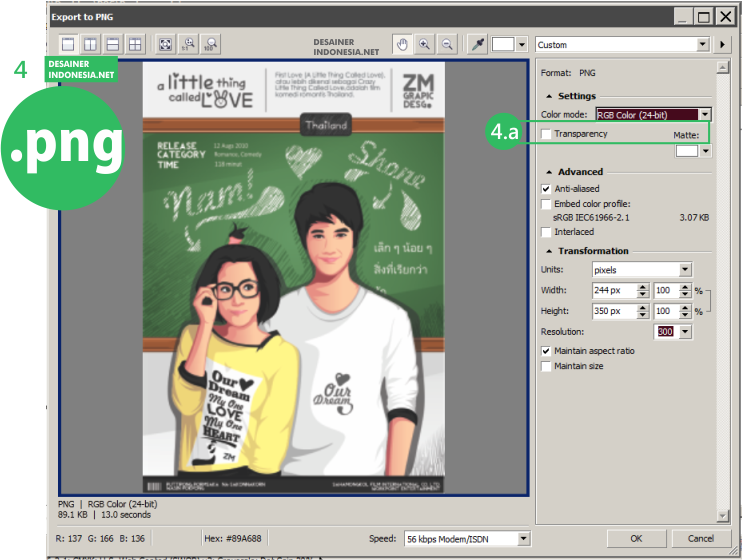Click the Cancel button
This screenshot has height=560, width=742.
tap(700, 539)
